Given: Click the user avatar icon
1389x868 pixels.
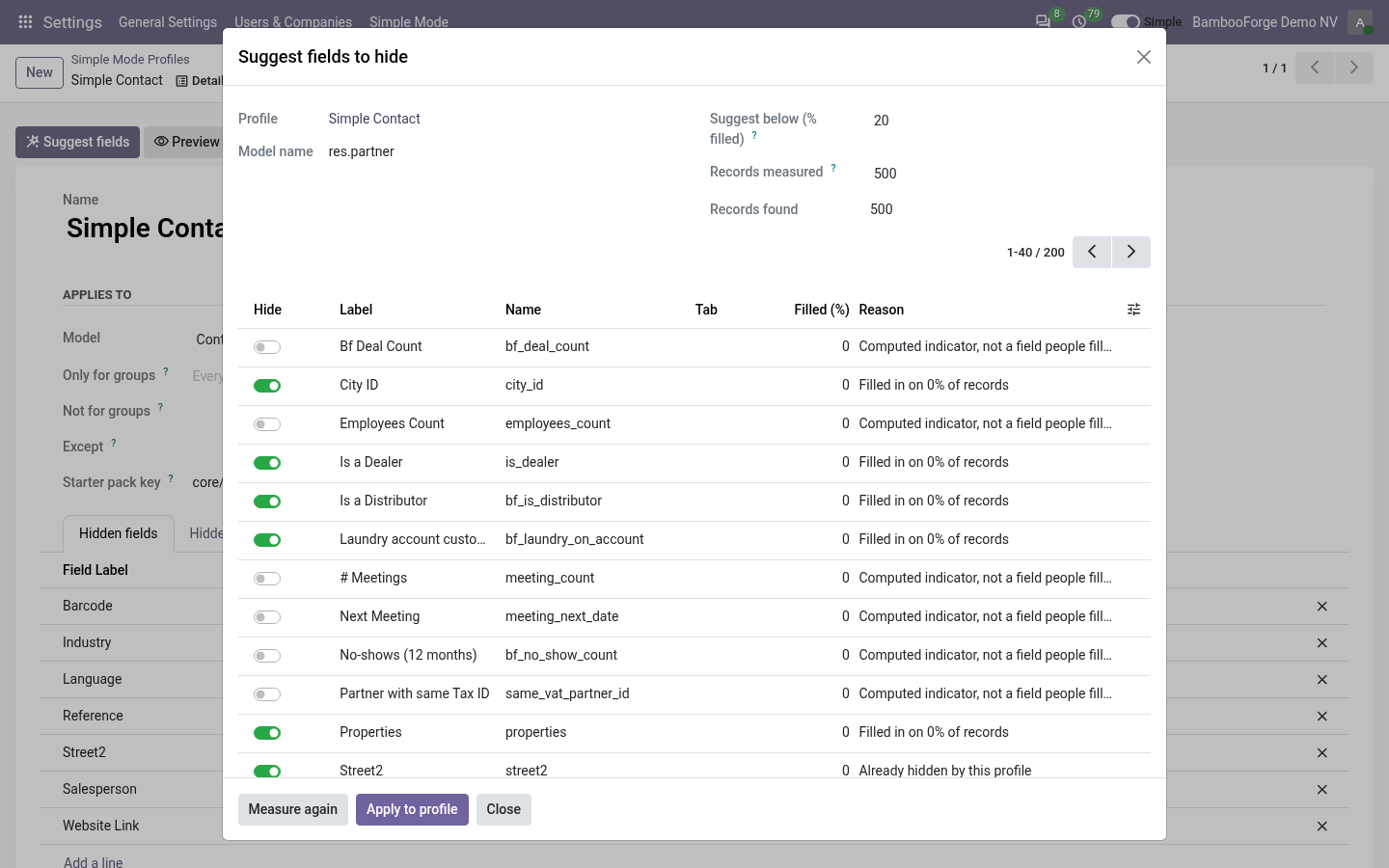Looking at the screenshot, I should [x=1360, y=22].
